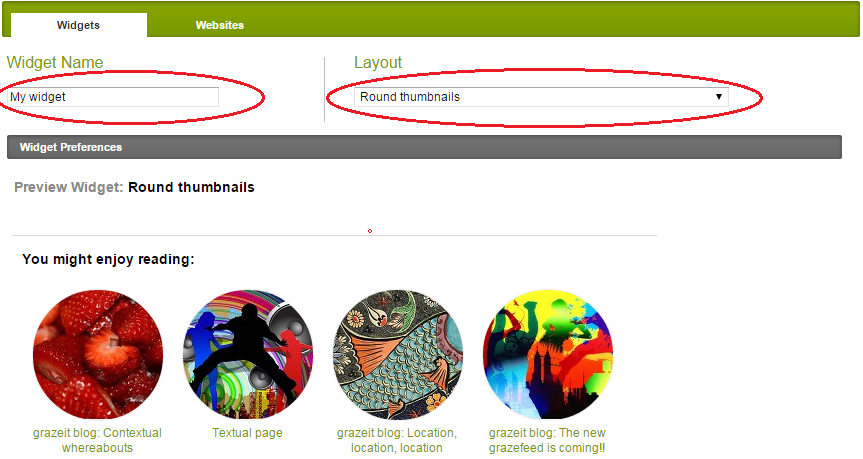Focus the My widget name field
Screen dimensions: 863x459
[113, 97]
